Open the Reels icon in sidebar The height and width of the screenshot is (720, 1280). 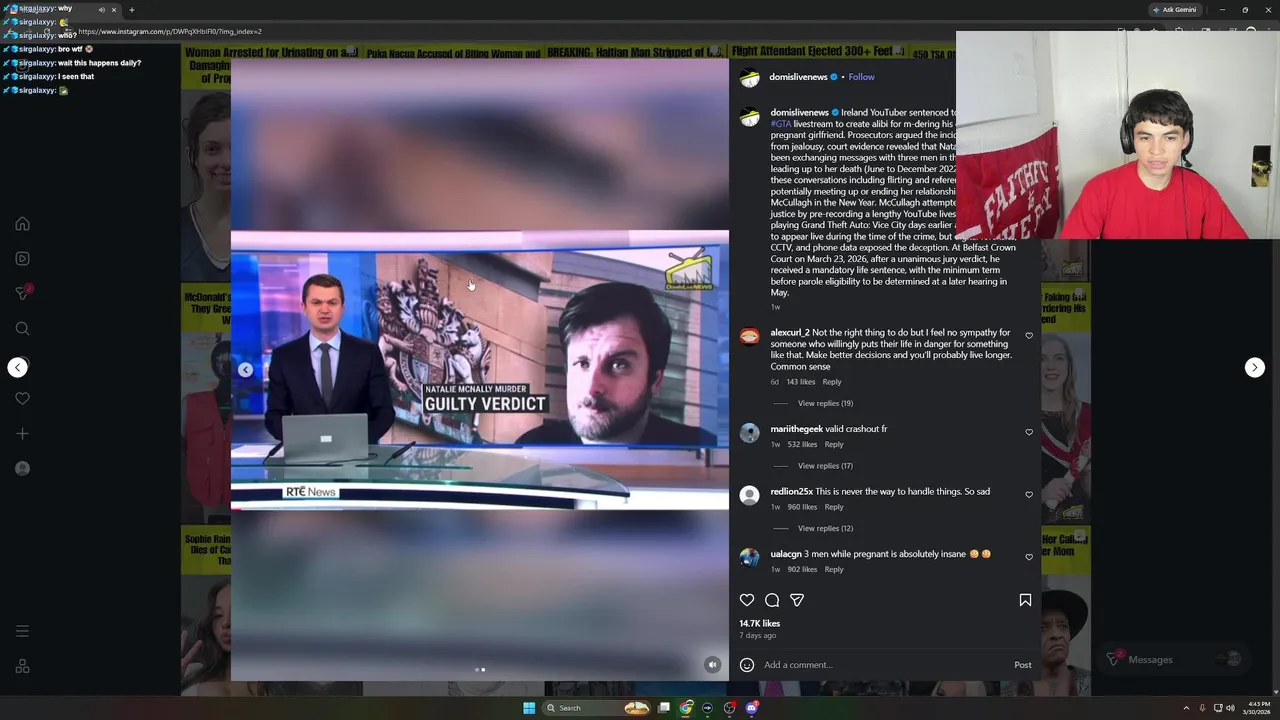[x=22, y=258]
